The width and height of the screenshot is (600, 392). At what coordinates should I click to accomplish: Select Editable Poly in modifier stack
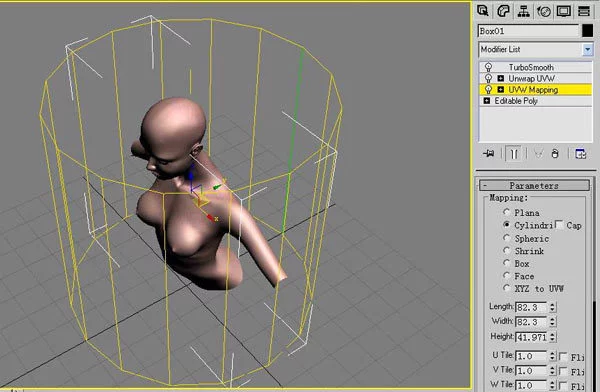(x=516, y=101)
